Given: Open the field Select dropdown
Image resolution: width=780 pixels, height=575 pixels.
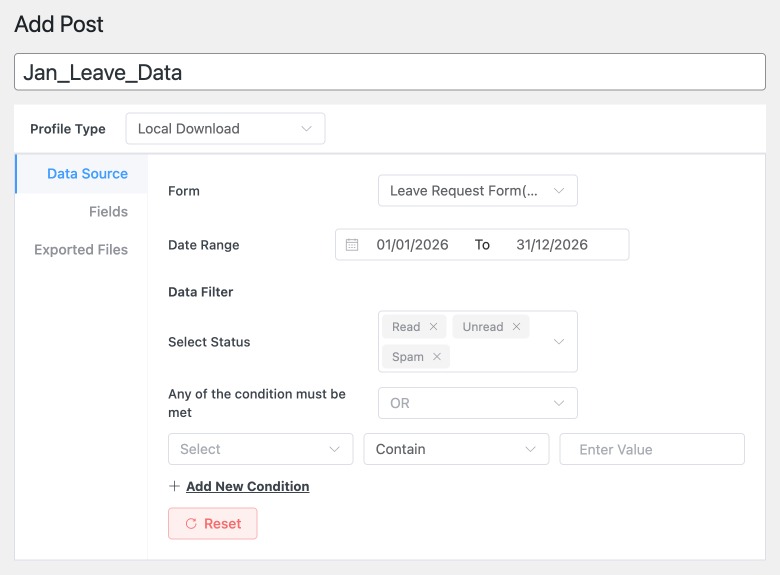Looking at the screenshot, I should coord(260,450).
